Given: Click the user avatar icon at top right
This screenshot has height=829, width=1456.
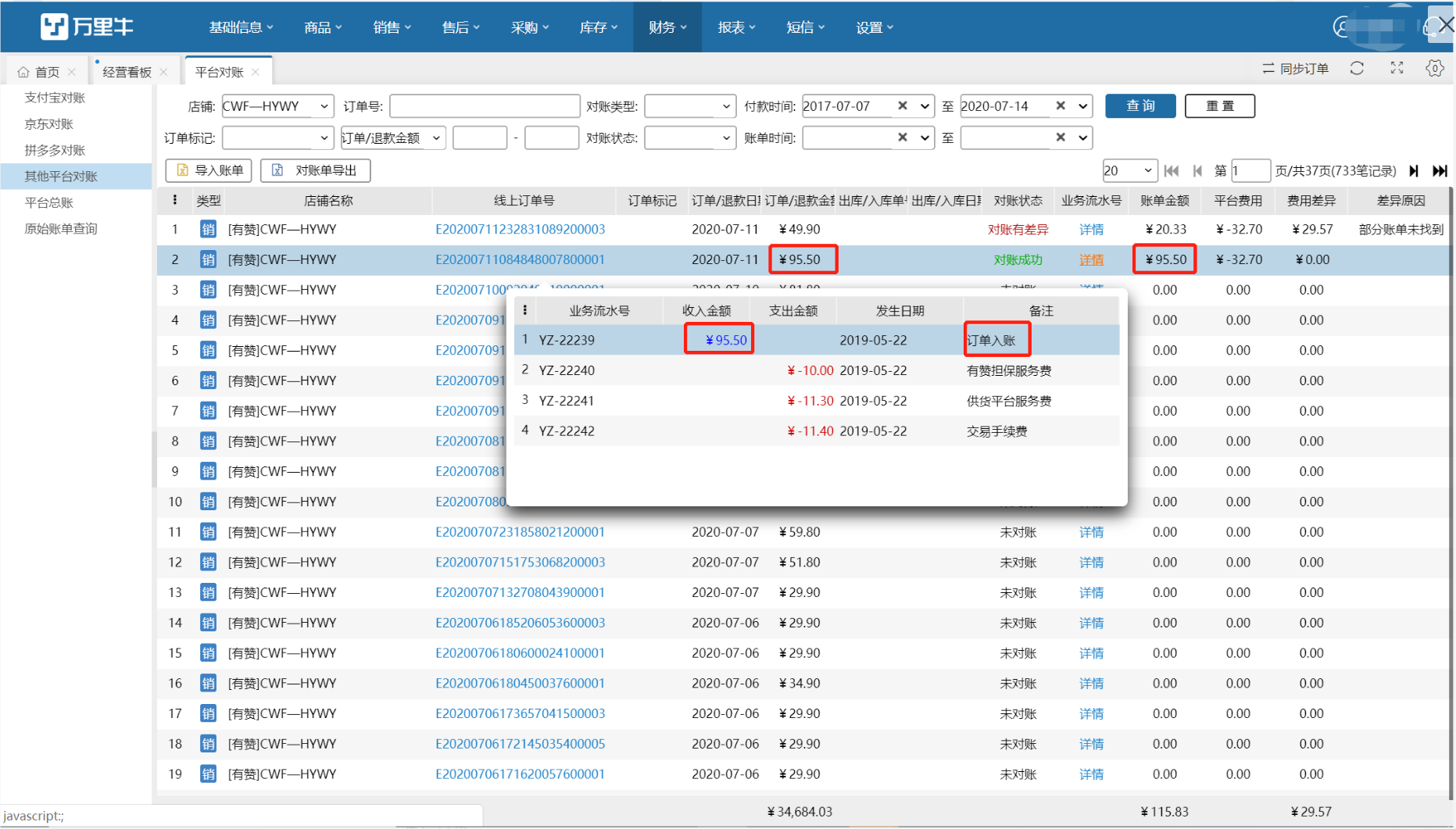Looking at the screenshot, I should [x=1343, y=27].
